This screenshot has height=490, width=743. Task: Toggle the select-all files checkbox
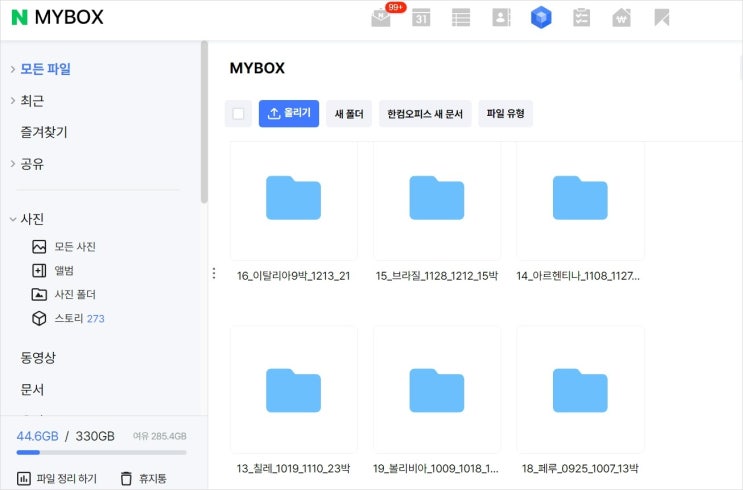[238, 114]
